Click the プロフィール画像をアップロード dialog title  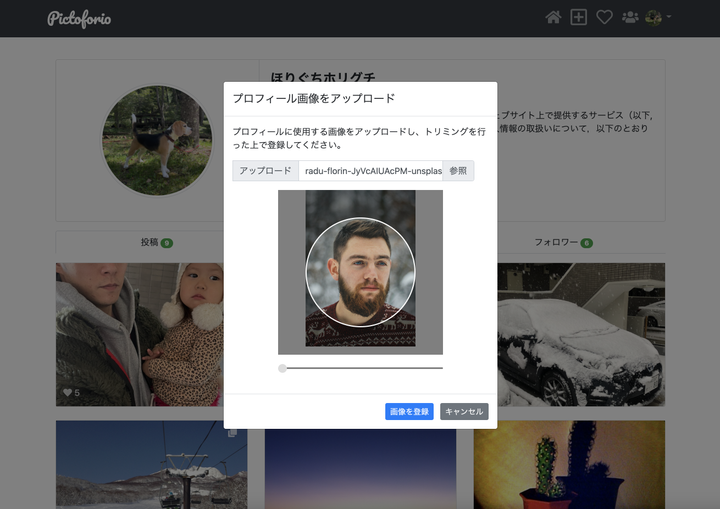coord(314,98)
